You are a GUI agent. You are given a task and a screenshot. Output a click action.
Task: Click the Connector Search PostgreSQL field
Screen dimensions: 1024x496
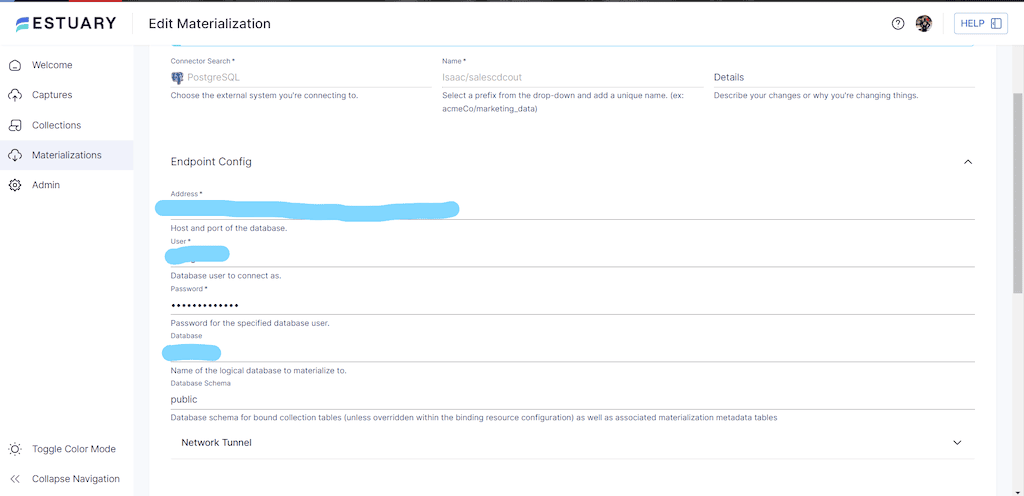click(x=301, y=77)
